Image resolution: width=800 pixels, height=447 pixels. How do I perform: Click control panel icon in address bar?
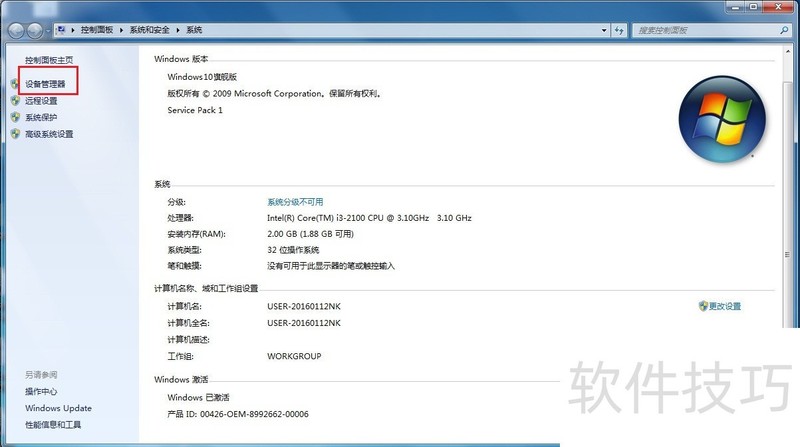[x=61, y=30]
